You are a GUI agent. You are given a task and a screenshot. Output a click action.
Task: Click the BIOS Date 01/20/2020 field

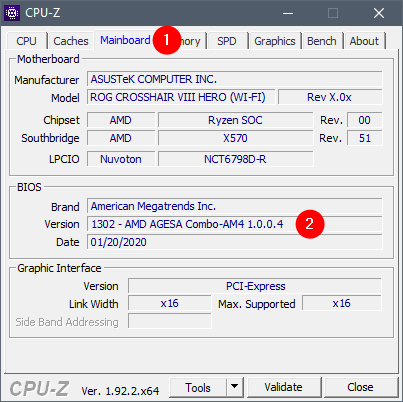click(235, 242)
